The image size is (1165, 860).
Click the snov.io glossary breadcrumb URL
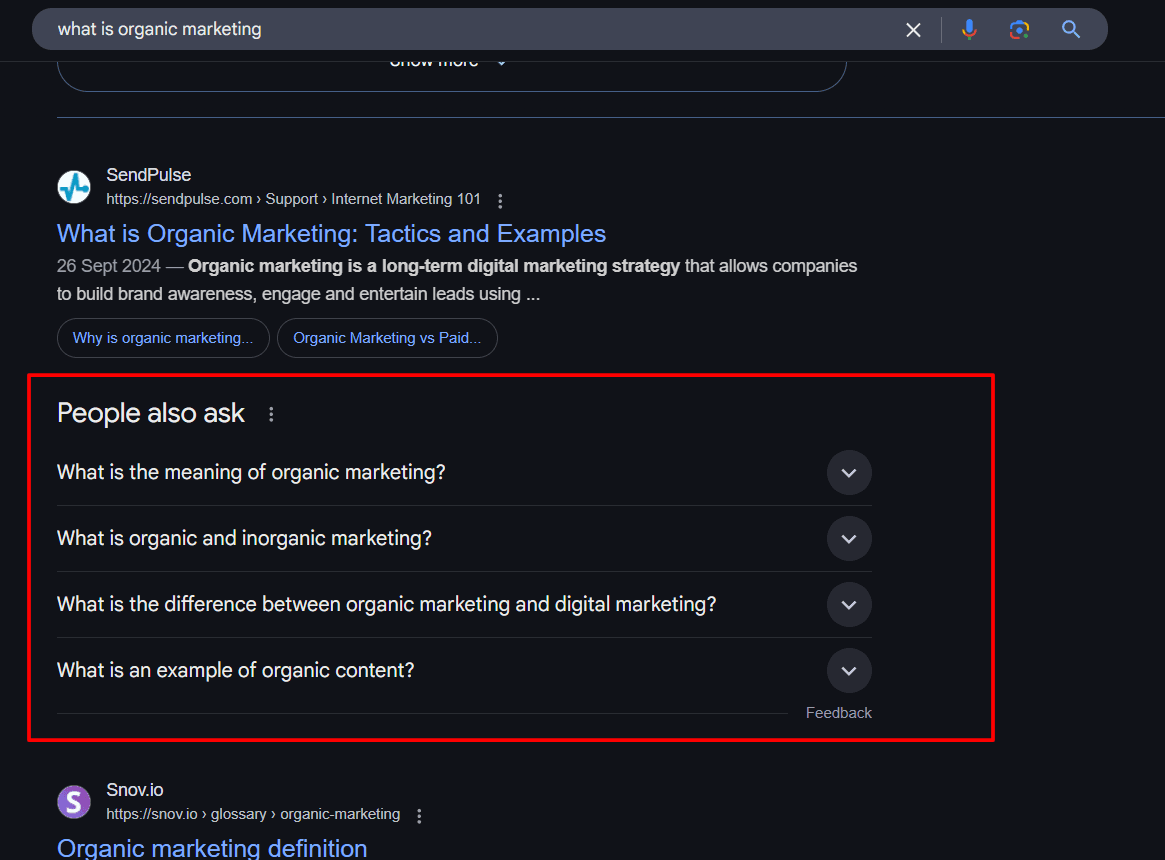pos(253,815)
